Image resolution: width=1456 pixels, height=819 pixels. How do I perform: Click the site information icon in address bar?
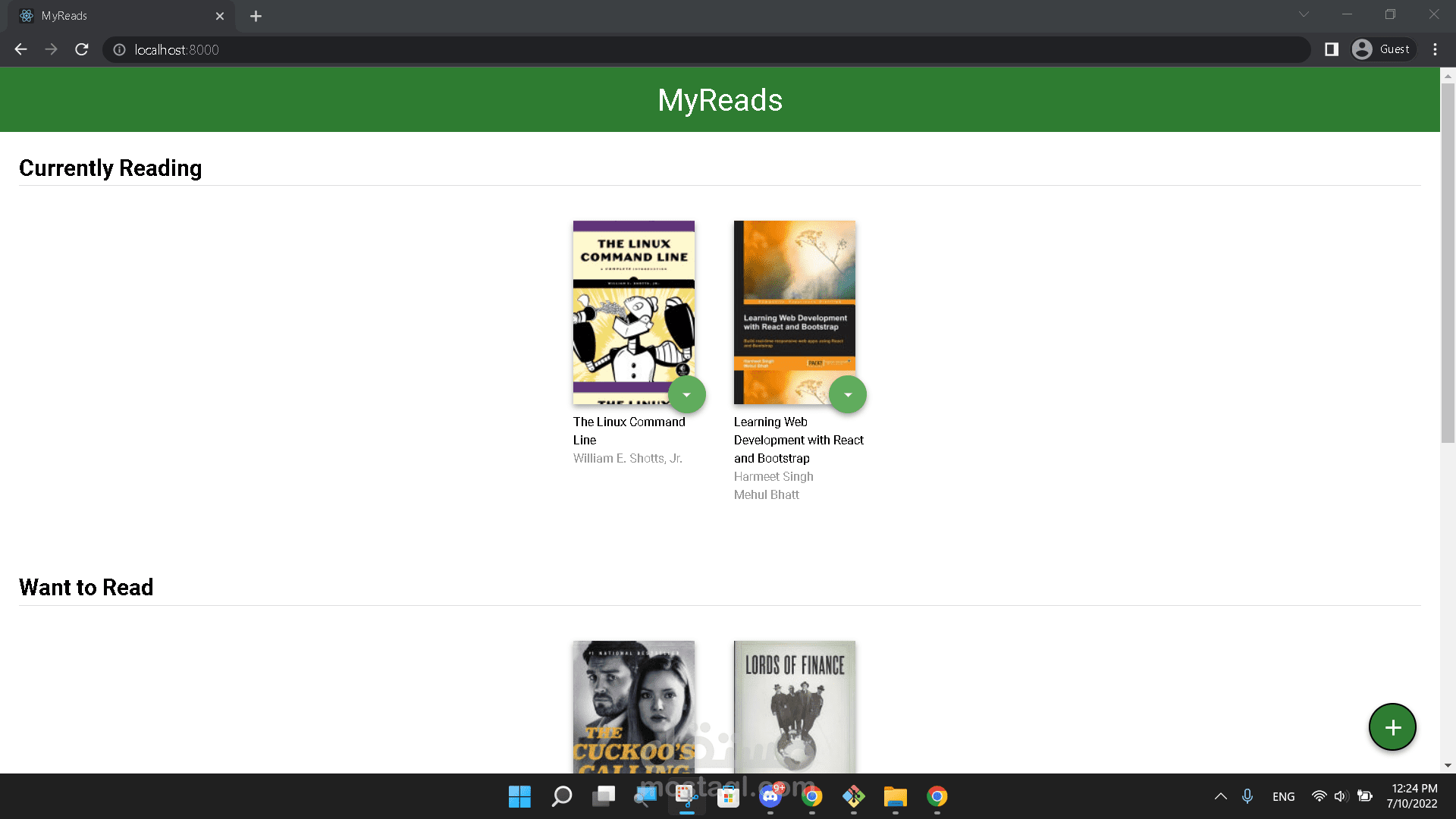coord(119,49)
